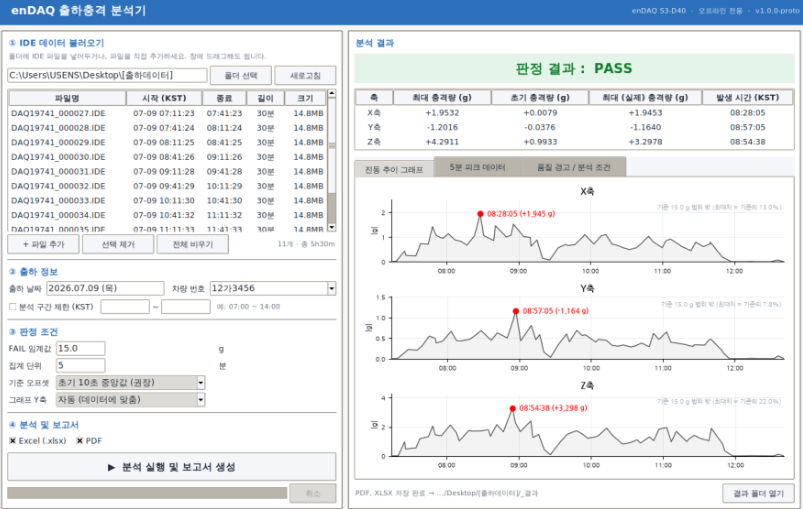Select file DAQ19741_000031.IDE
Viewport: 803px width, 509px height.
point(167,172)
